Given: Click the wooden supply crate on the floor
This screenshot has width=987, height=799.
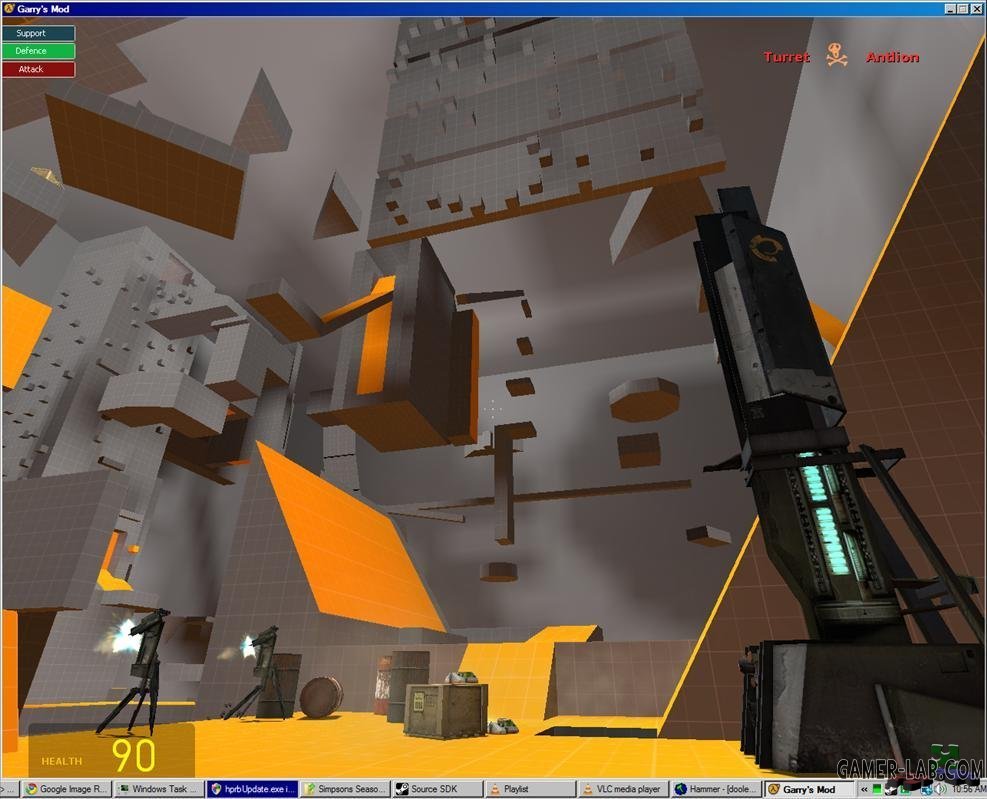Looking at the screenshot, I should point(446,710).
